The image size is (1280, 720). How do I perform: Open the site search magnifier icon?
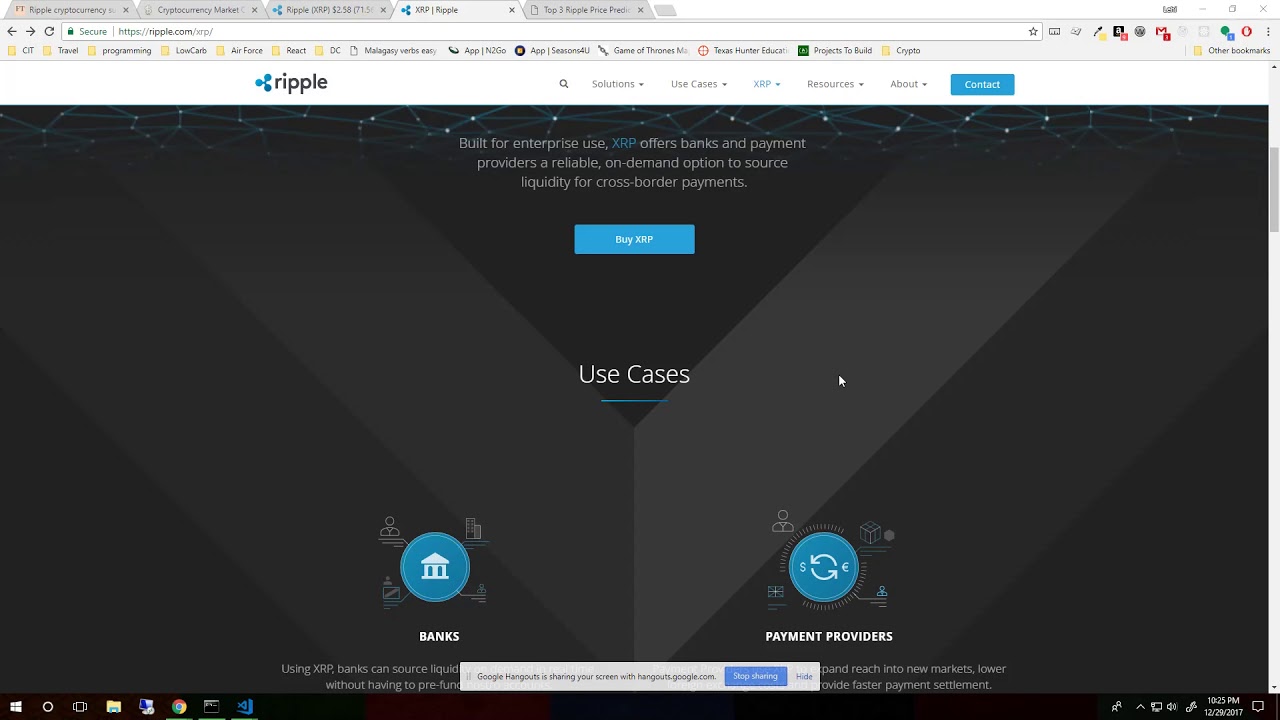point(564,84)
